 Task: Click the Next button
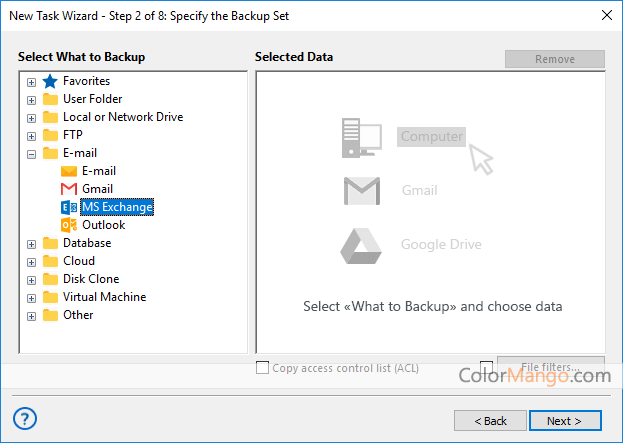pyautogui.click(x=565, y=421)
